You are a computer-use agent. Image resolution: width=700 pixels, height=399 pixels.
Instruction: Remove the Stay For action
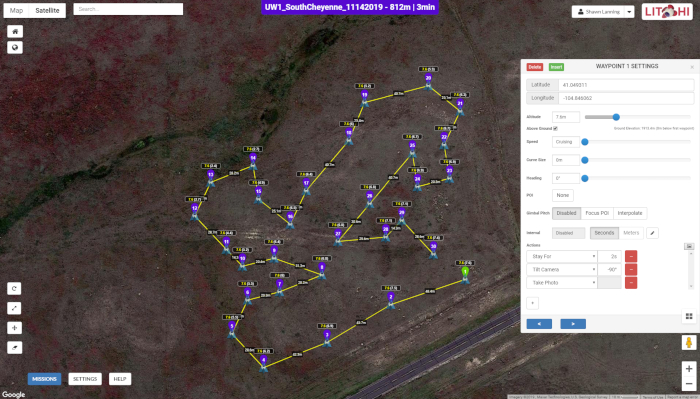coord(631,256)
